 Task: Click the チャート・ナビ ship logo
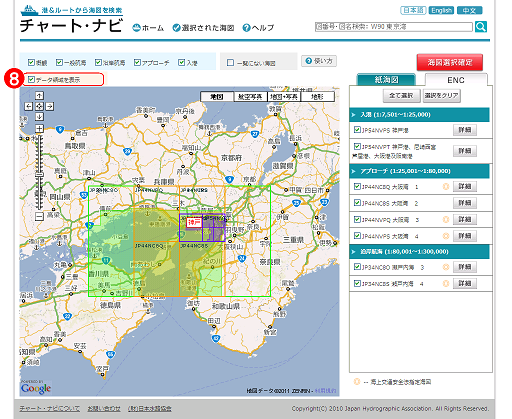(71, 19)
